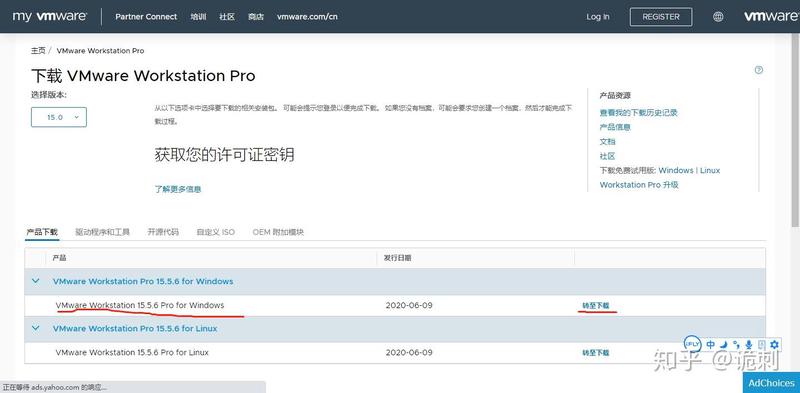Click the 下载 VMware Workstation Pro title
Viewport: 800px width, 393px height.
point(143,76)
